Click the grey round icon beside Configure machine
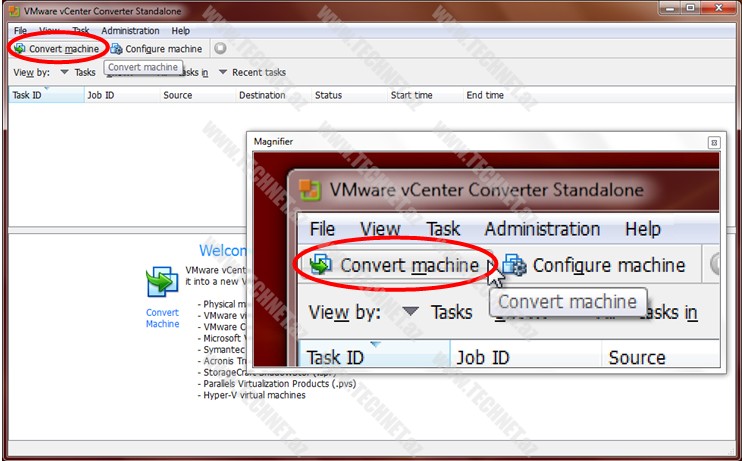The image size is (742, 461). click(220, 49)
